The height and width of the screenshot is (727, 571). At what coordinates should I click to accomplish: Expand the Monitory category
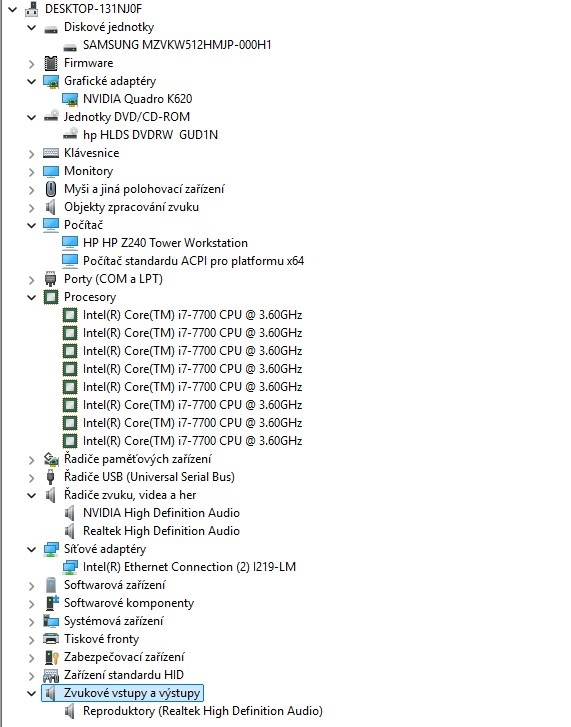pyautogui.click(x=31, y=172)
